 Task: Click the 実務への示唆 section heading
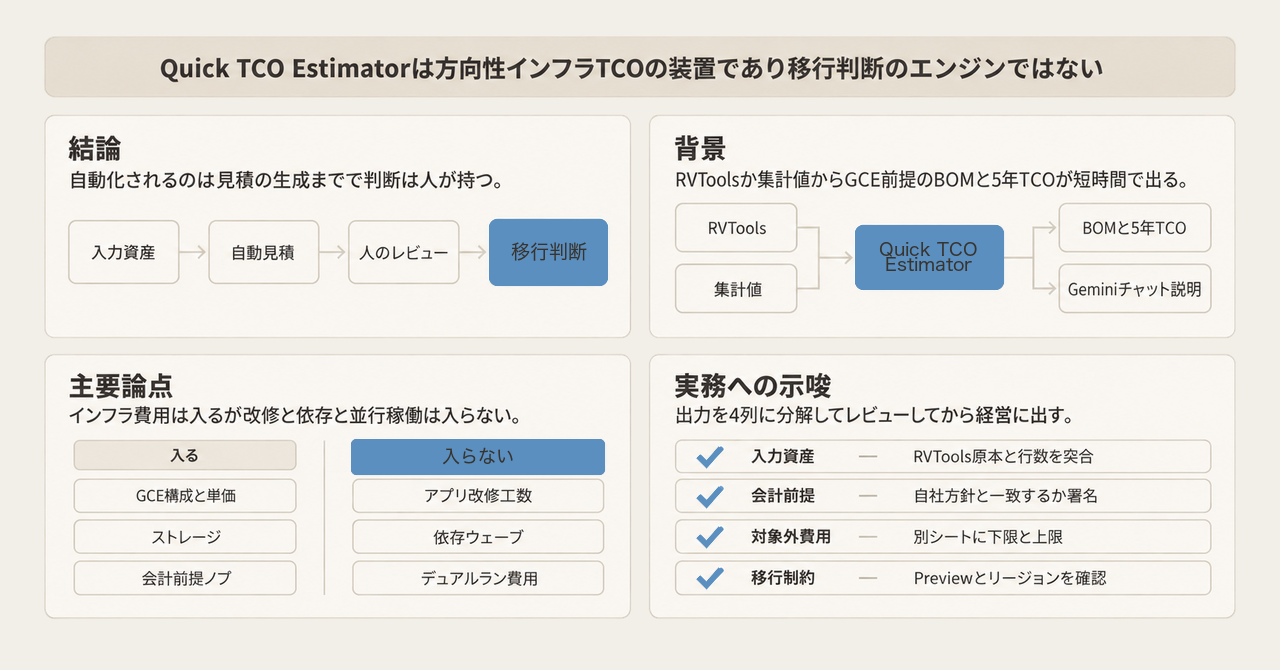coord(754,386)
